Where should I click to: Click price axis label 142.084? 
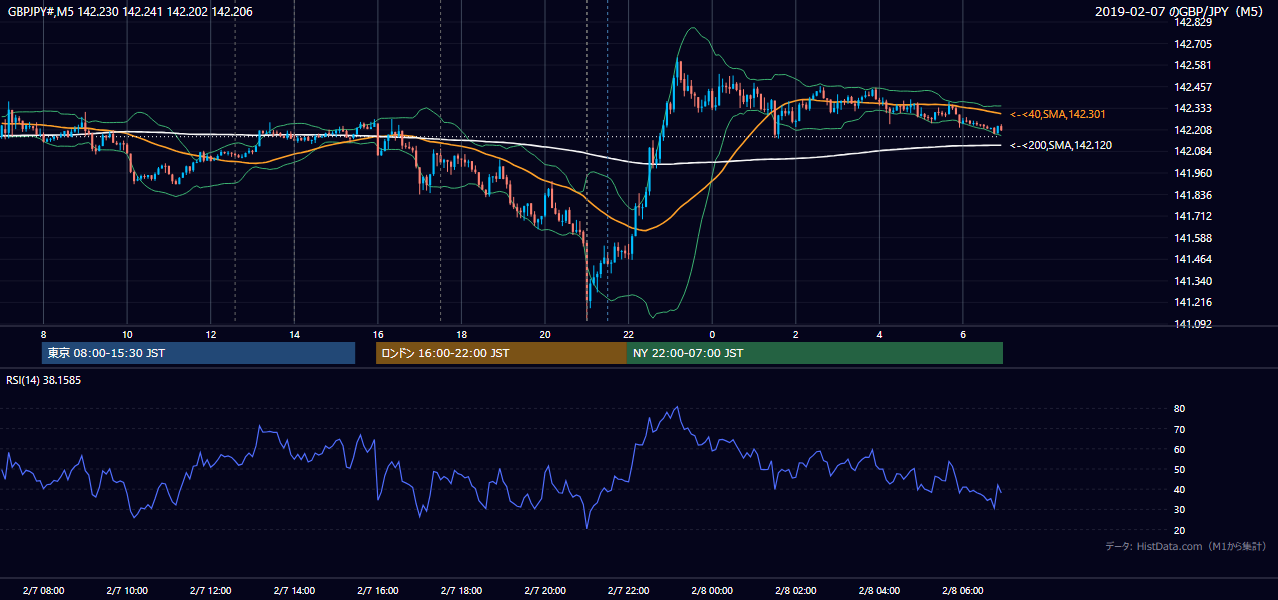(1192, 151)
